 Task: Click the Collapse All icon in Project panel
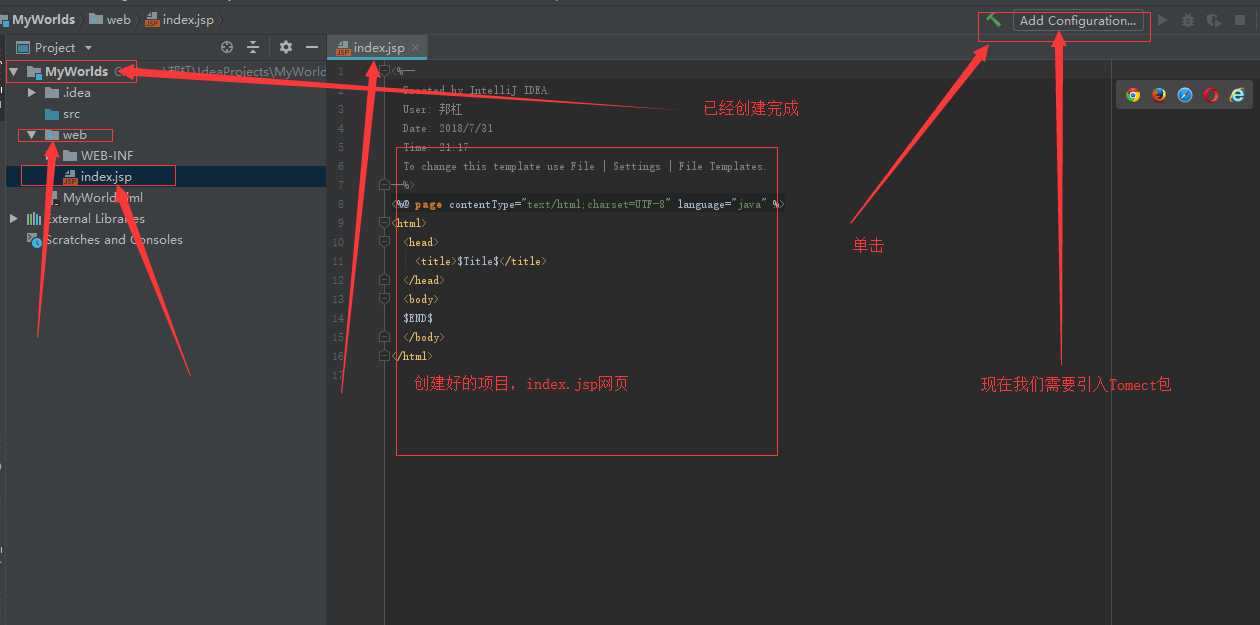[253, 47]
